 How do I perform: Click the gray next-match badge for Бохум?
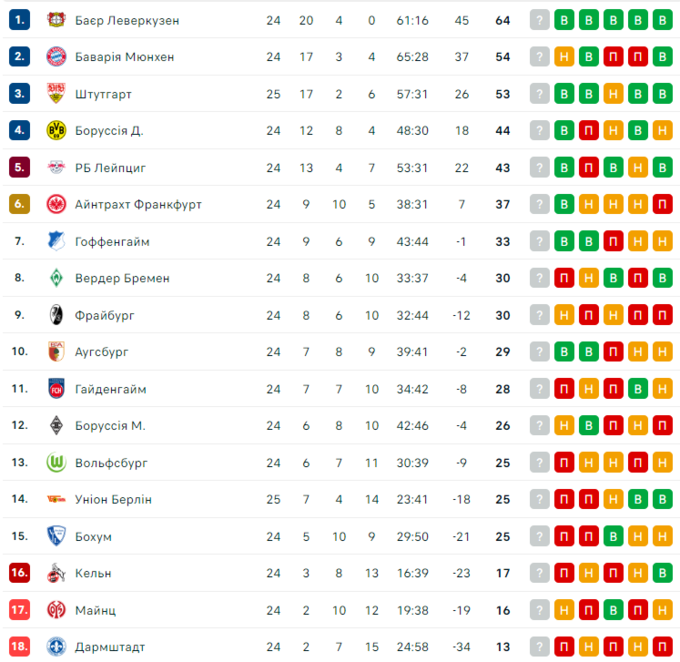click(540, 536)
